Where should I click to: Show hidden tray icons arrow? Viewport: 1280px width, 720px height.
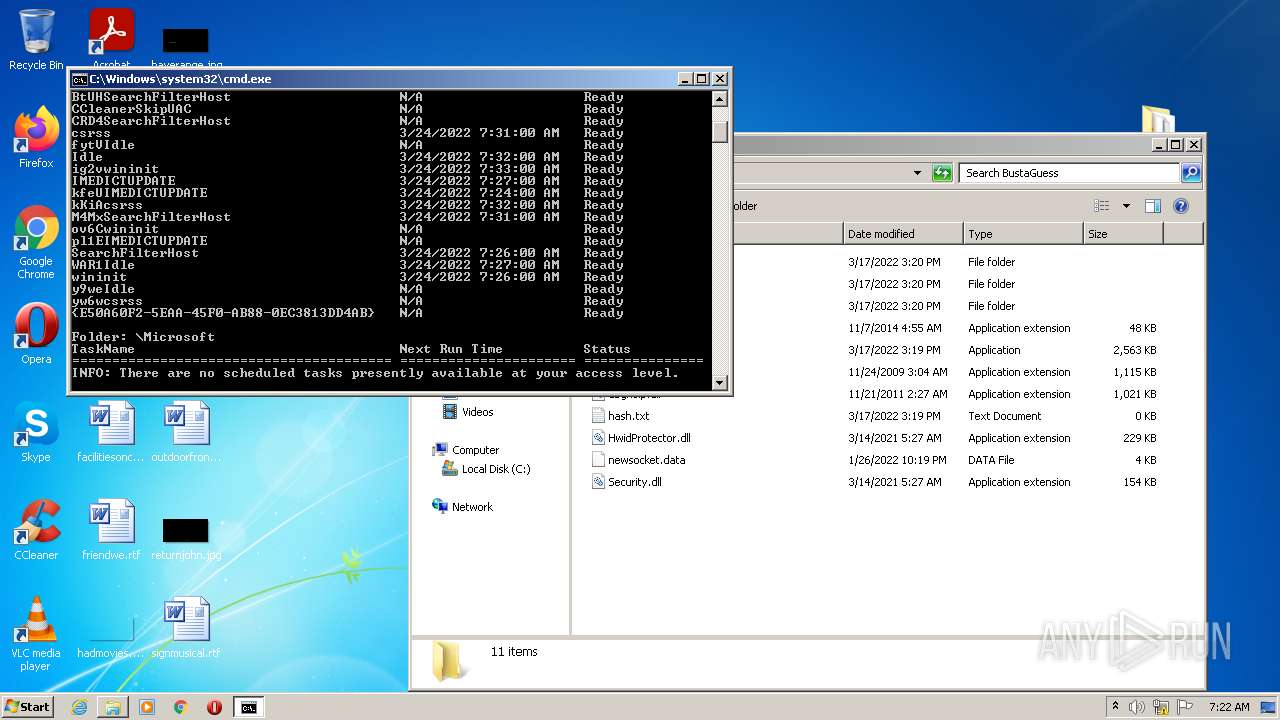(1115, 707)
